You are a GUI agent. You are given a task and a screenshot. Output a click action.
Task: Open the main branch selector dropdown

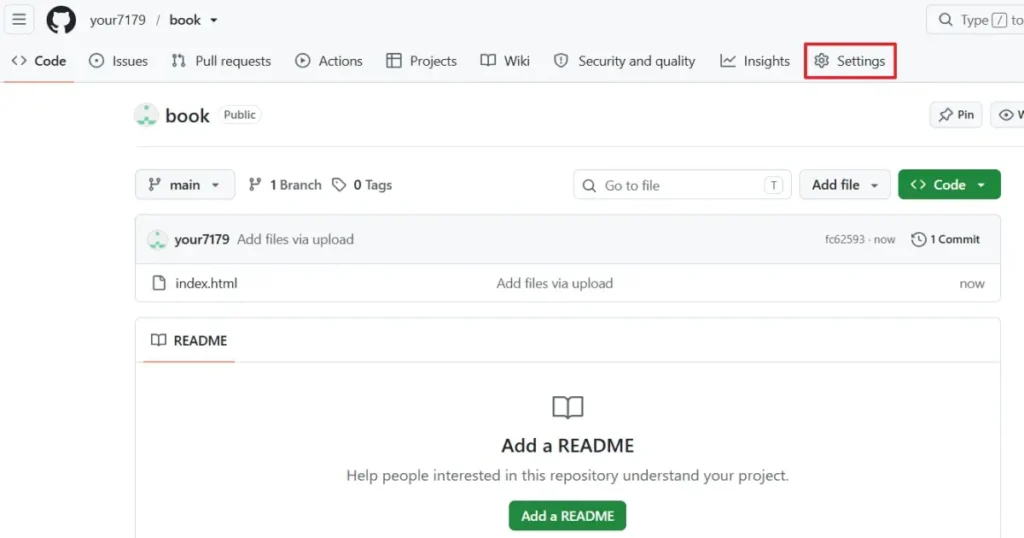(x=185, y=185)
